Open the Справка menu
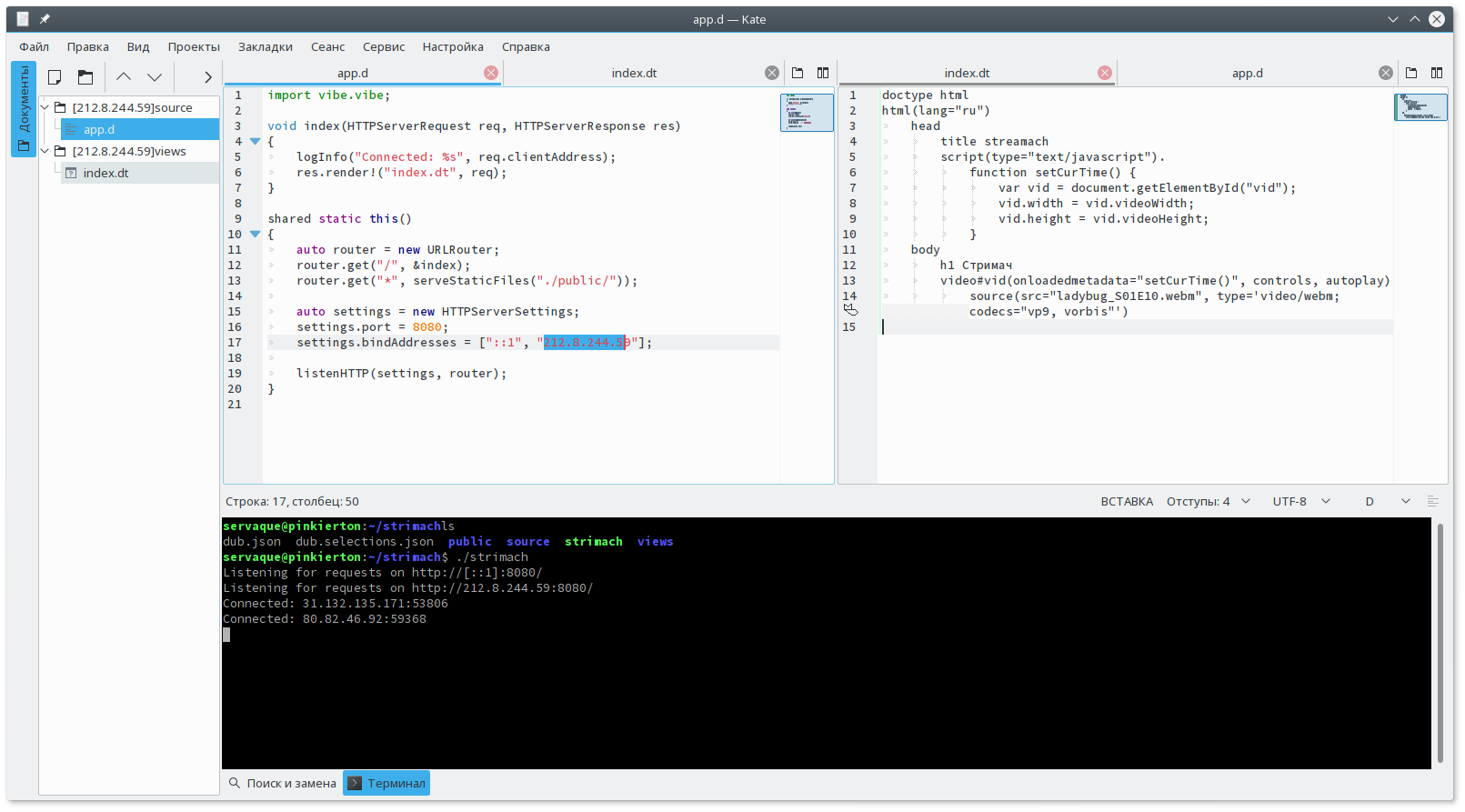The image size is (1465, 812). (526, 46)
